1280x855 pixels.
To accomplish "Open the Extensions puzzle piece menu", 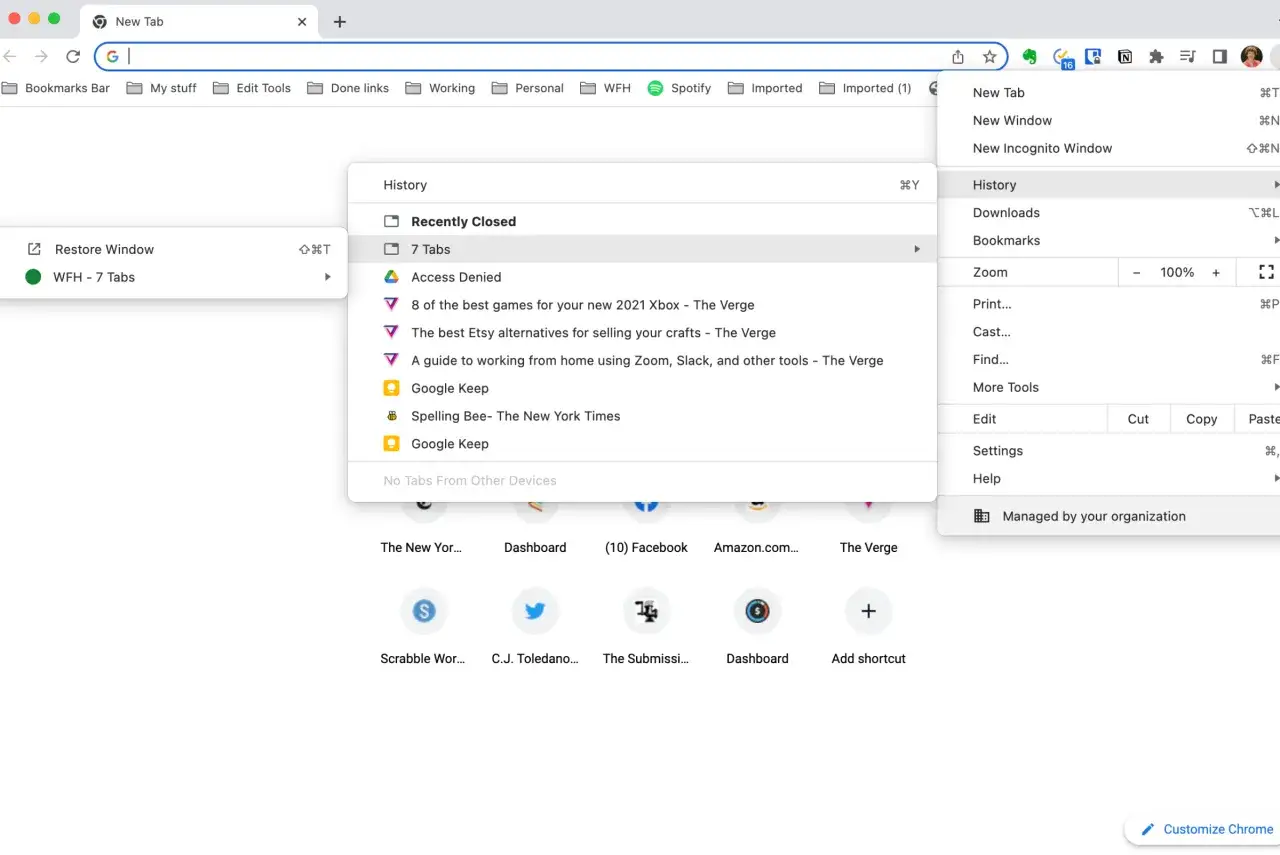I will 1156,57.
